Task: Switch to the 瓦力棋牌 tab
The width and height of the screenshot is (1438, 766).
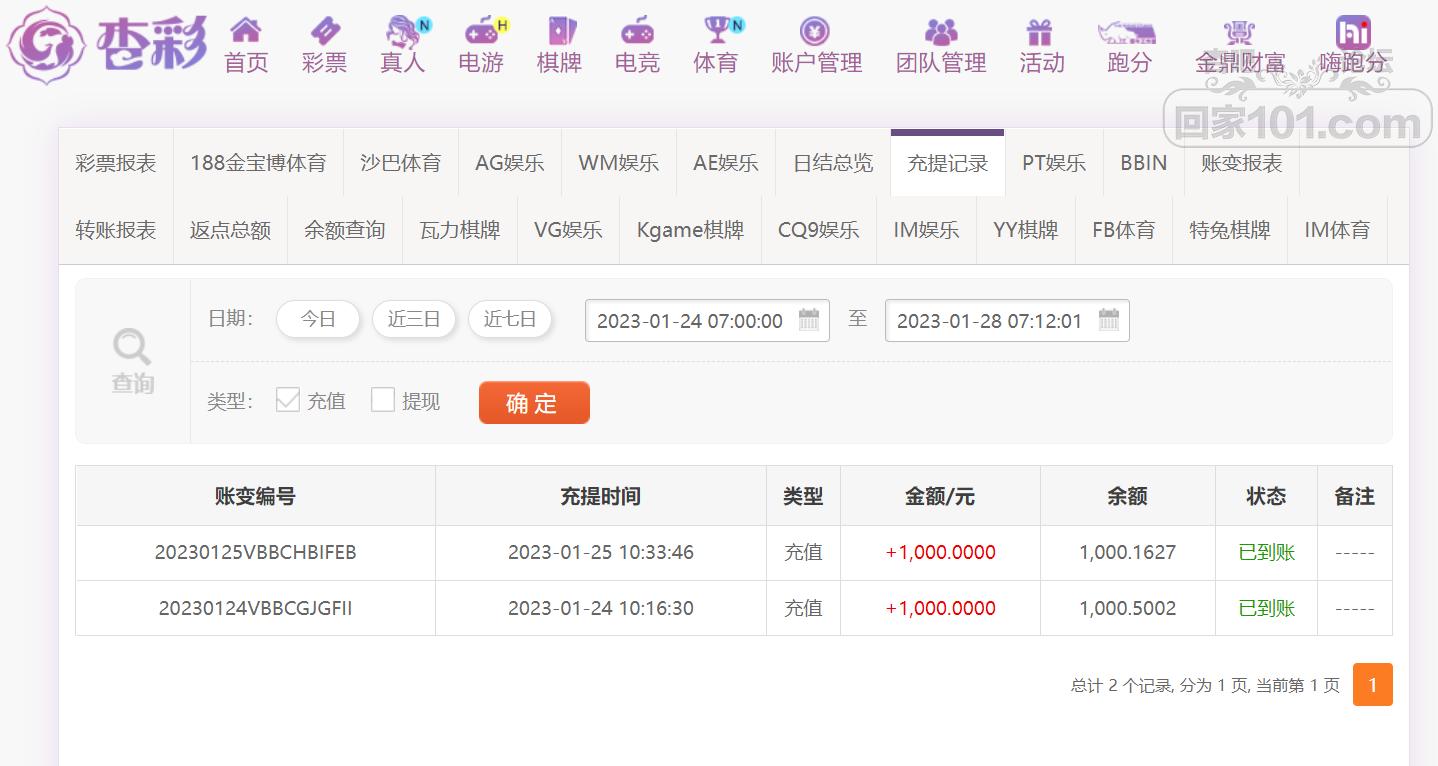Action: pos(460,230)
